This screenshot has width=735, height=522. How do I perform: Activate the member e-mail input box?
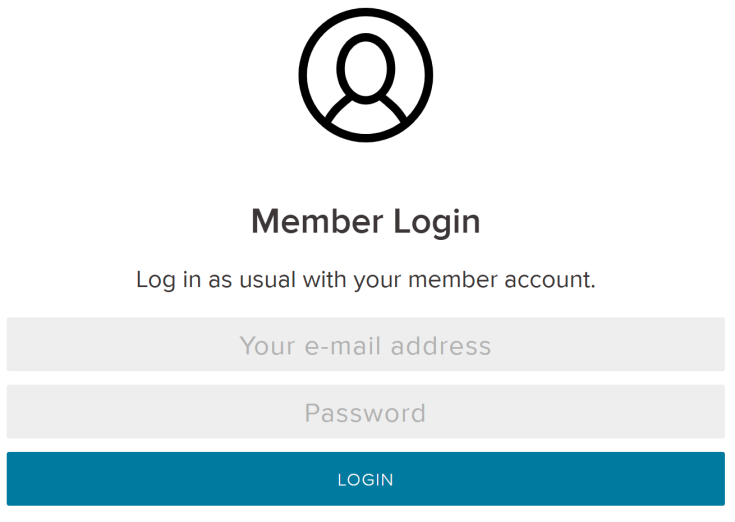tap(366, 345)
